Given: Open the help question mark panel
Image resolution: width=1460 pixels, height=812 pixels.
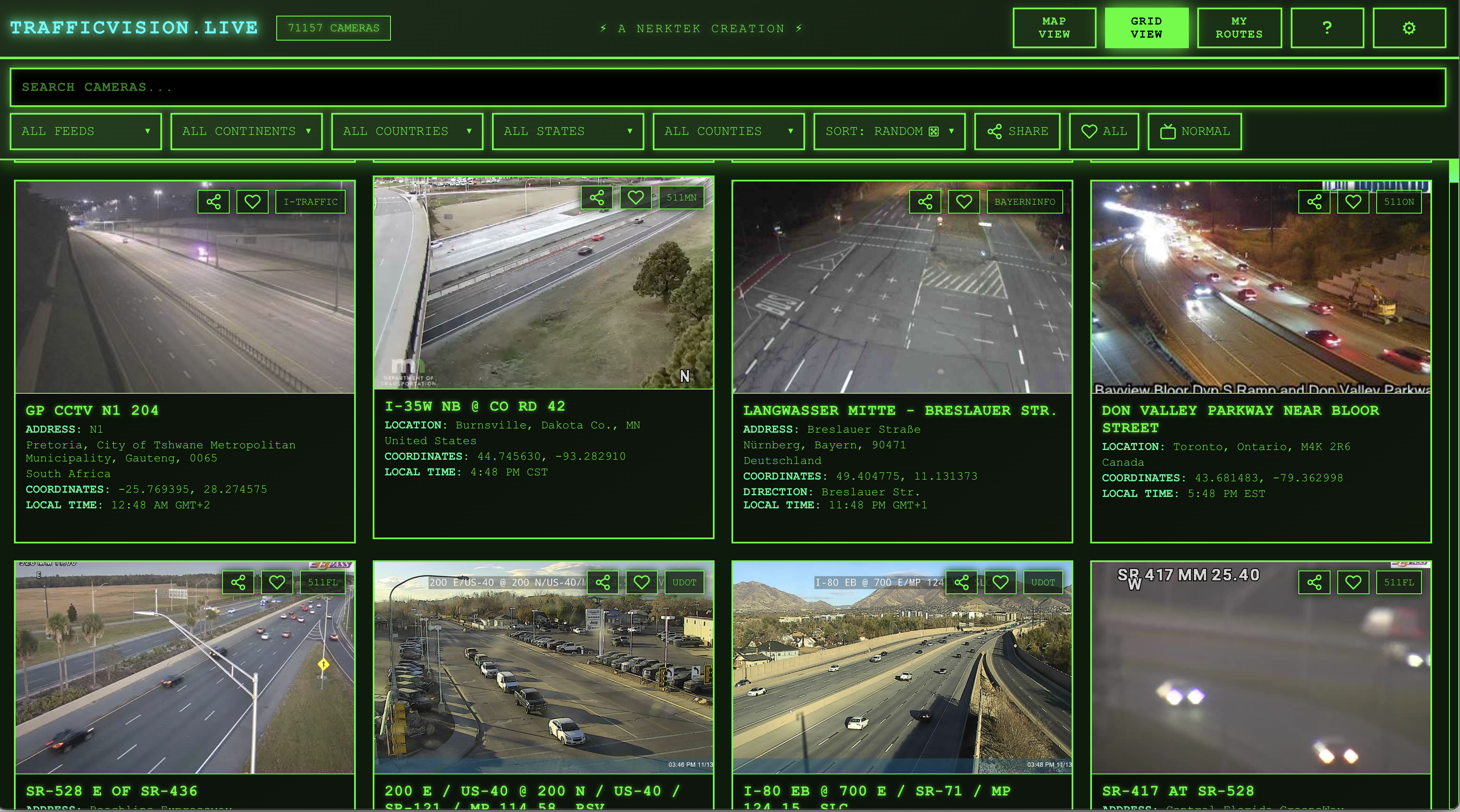Looking at the screenshot, I should pyautogui.click(x=1328, y=27).
